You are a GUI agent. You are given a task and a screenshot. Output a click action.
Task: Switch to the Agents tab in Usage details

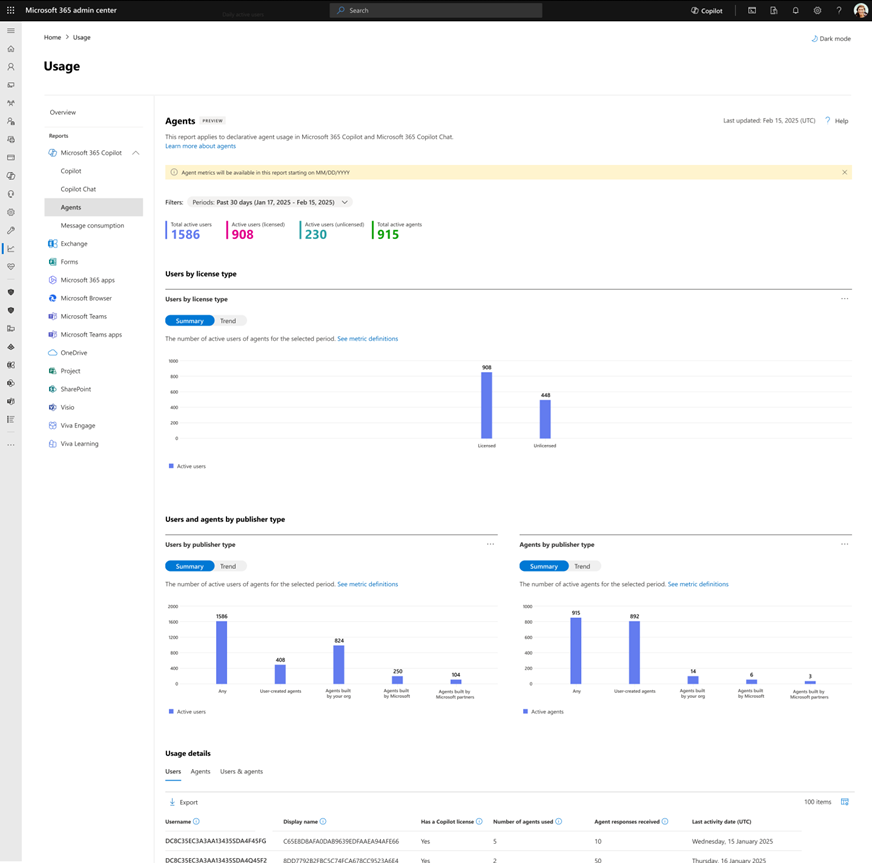pos(200,771)
